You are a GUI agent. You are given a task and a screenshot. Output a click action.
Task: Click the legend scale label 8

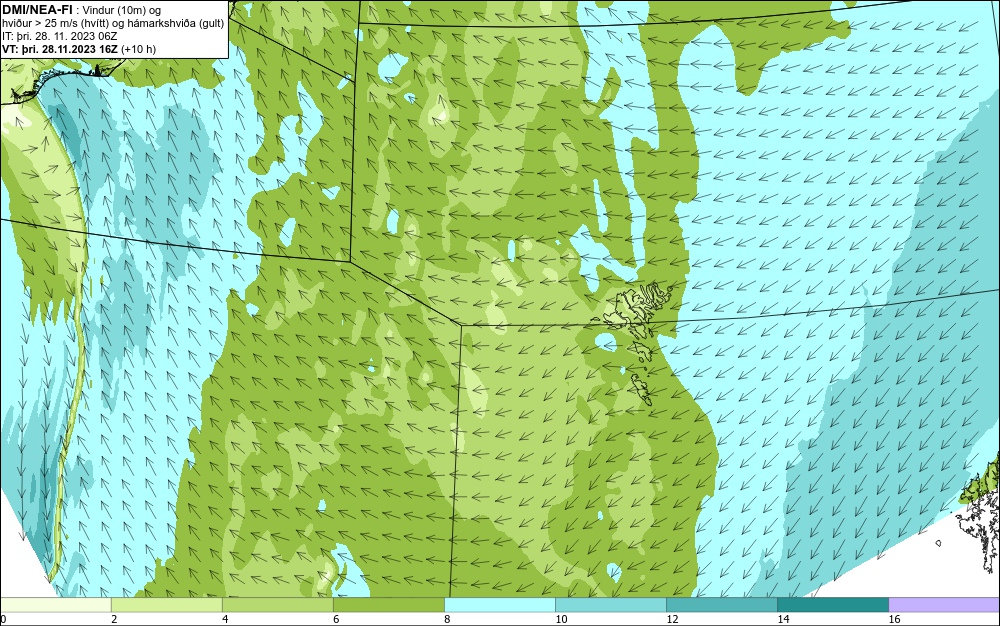(x=447, y=619)
